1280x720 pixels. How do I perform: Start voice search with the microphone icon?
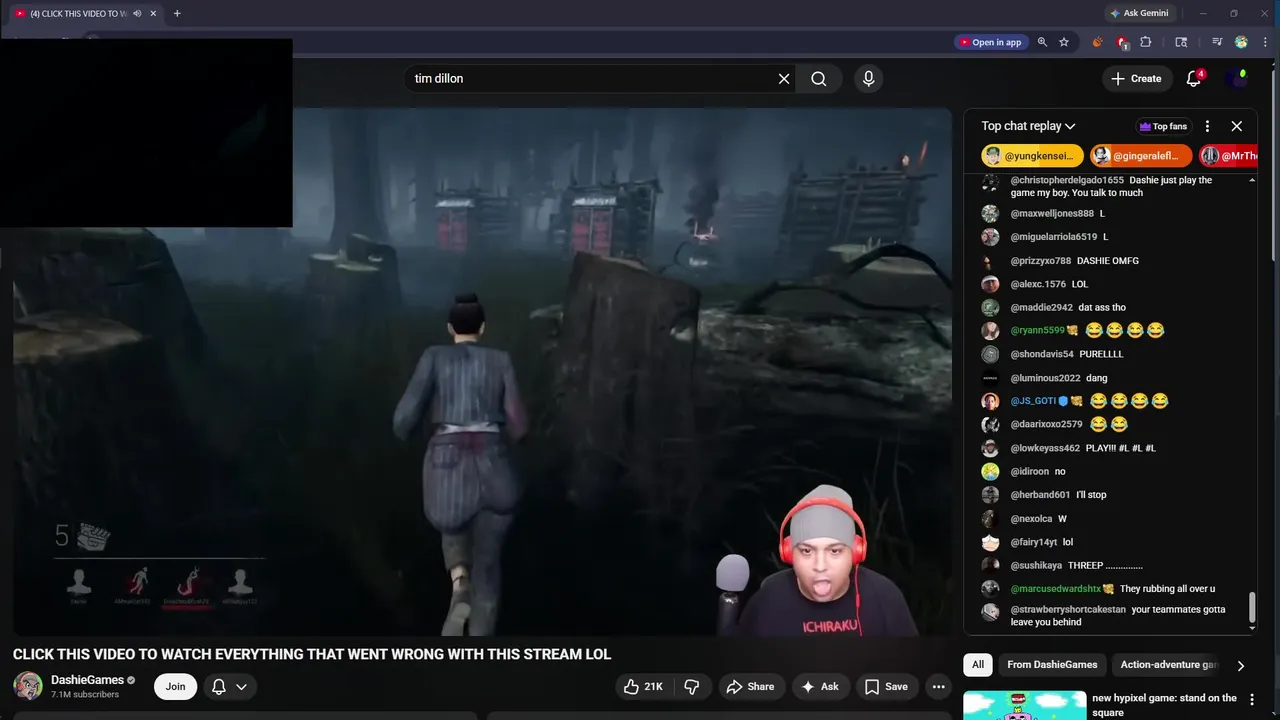[x=868, y=78]
